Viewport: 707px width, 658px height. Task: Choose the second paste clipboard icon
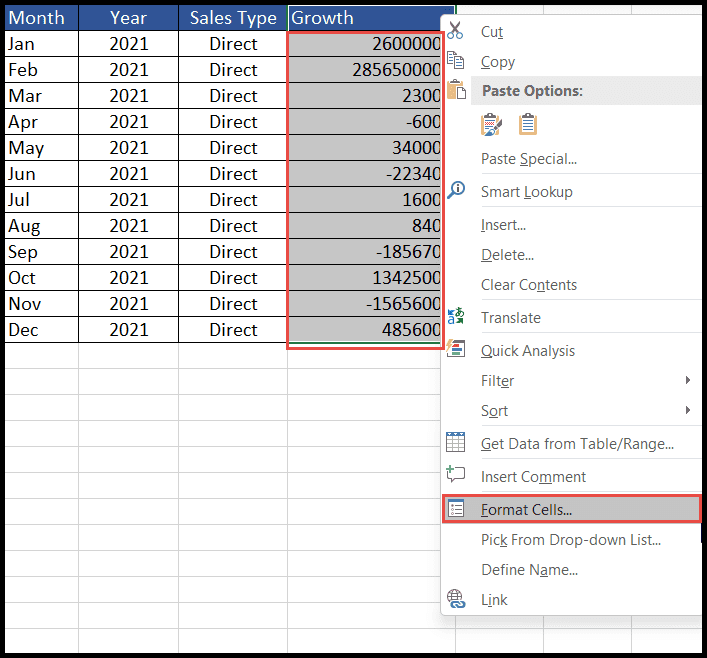528,124
